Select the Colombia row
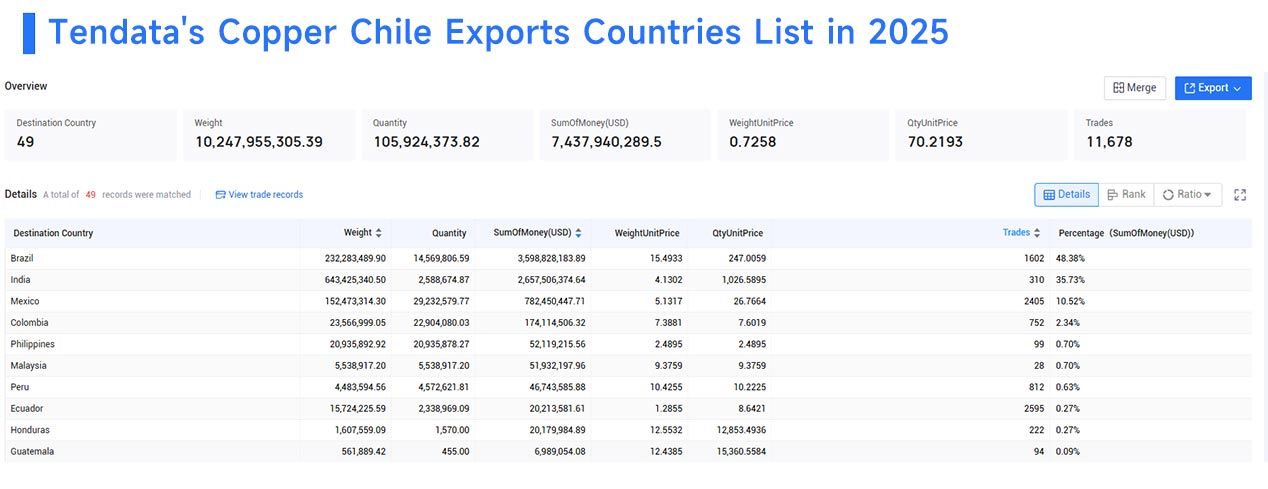 pos(628,323)
